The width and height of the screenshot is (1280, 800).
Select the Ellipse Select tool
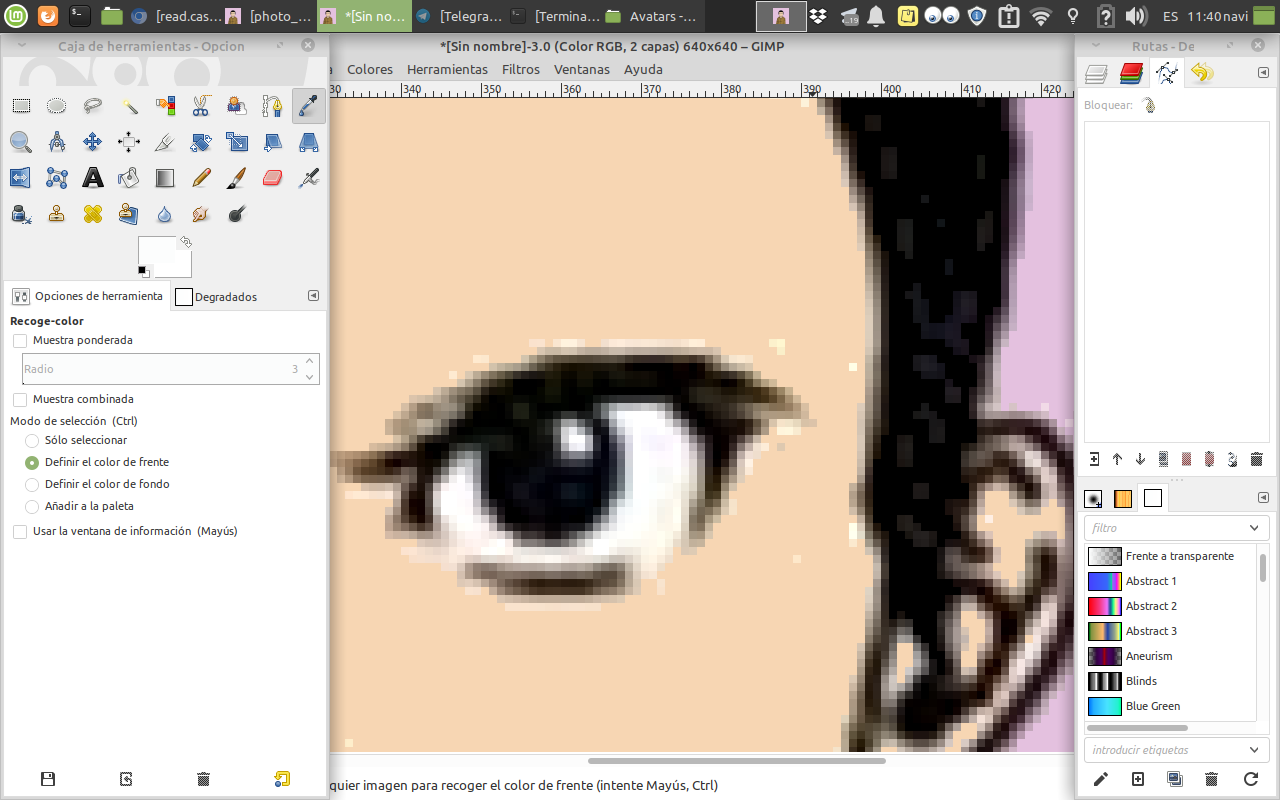coord(57,106)
